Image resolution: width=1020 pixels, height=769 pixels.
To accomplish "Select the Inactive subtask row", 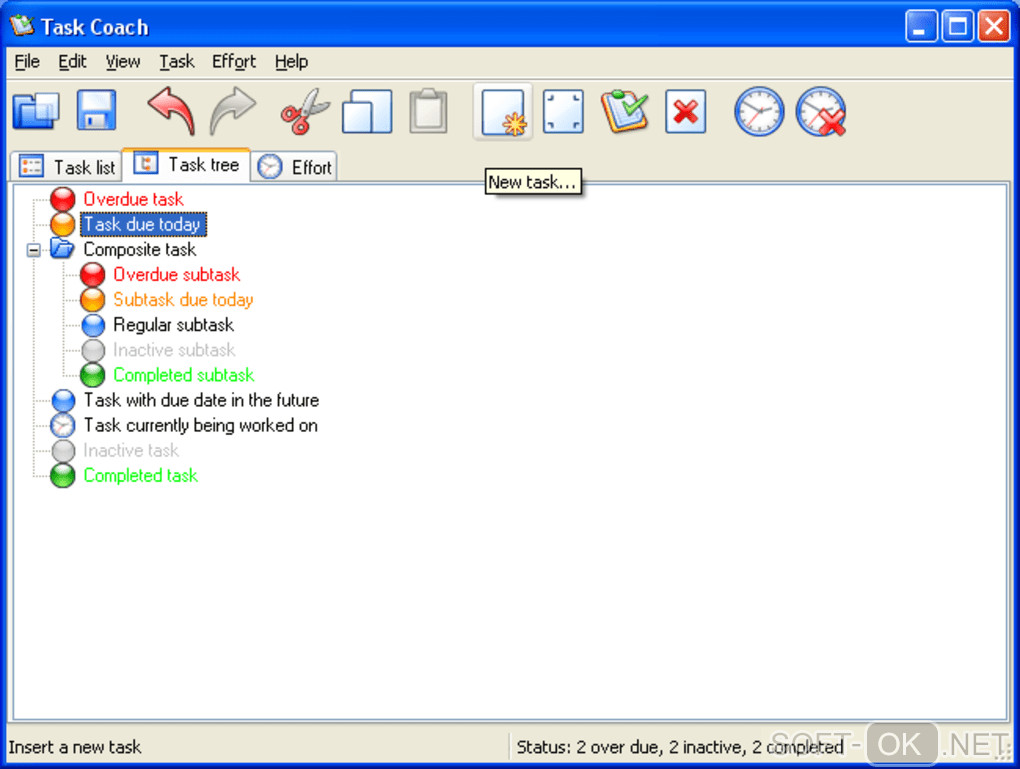I will (x=174, y=350).
